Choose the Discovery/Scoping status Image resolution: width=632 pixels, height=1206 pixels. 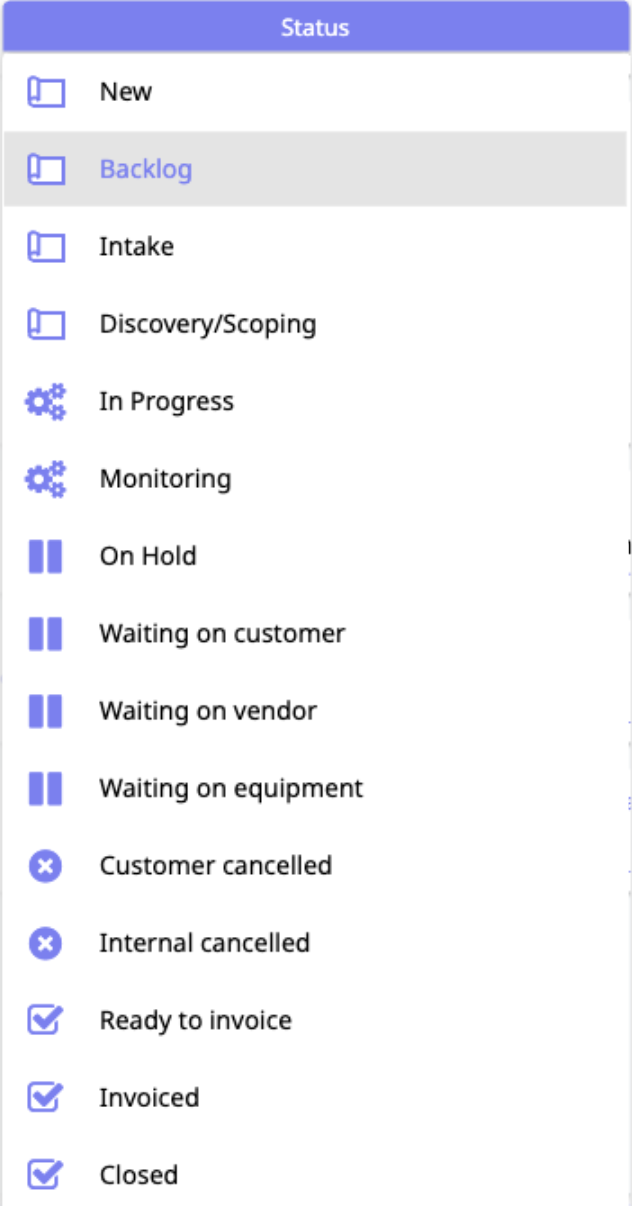[x=208, y=324]
